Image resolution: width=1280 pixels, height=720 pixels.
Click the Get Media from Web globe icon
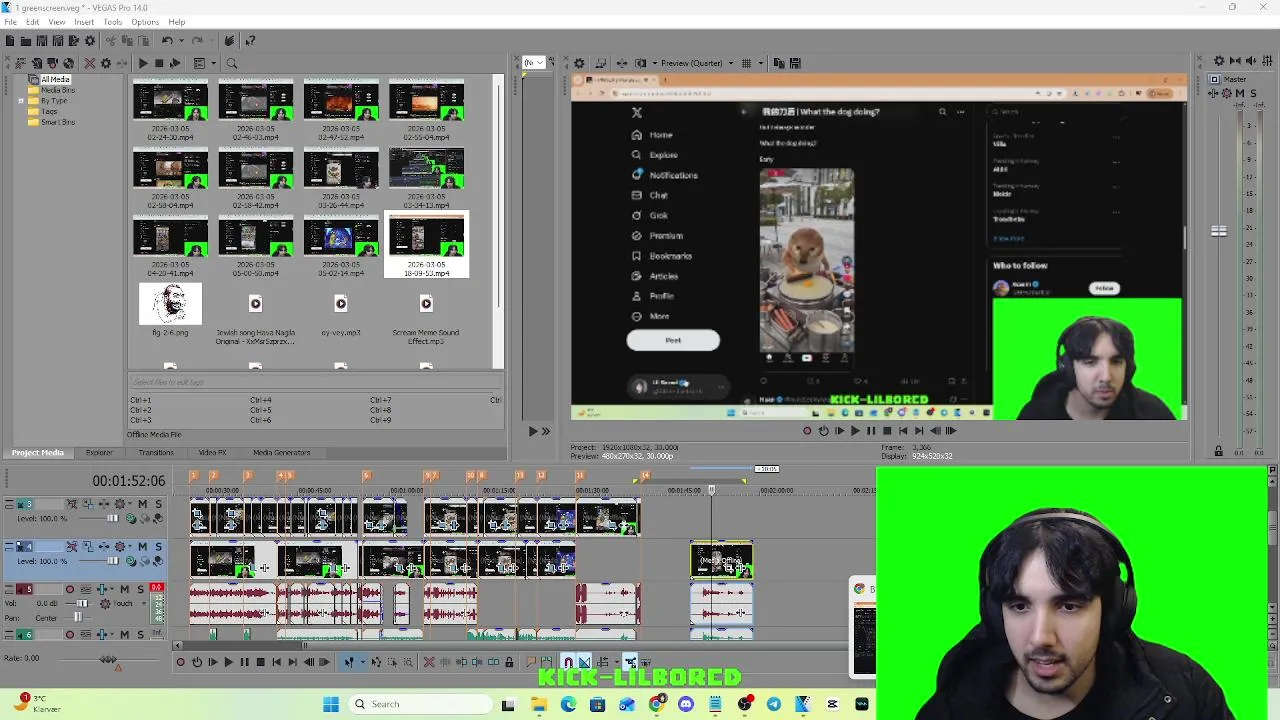pyautogui.click(x=69, y=63)
